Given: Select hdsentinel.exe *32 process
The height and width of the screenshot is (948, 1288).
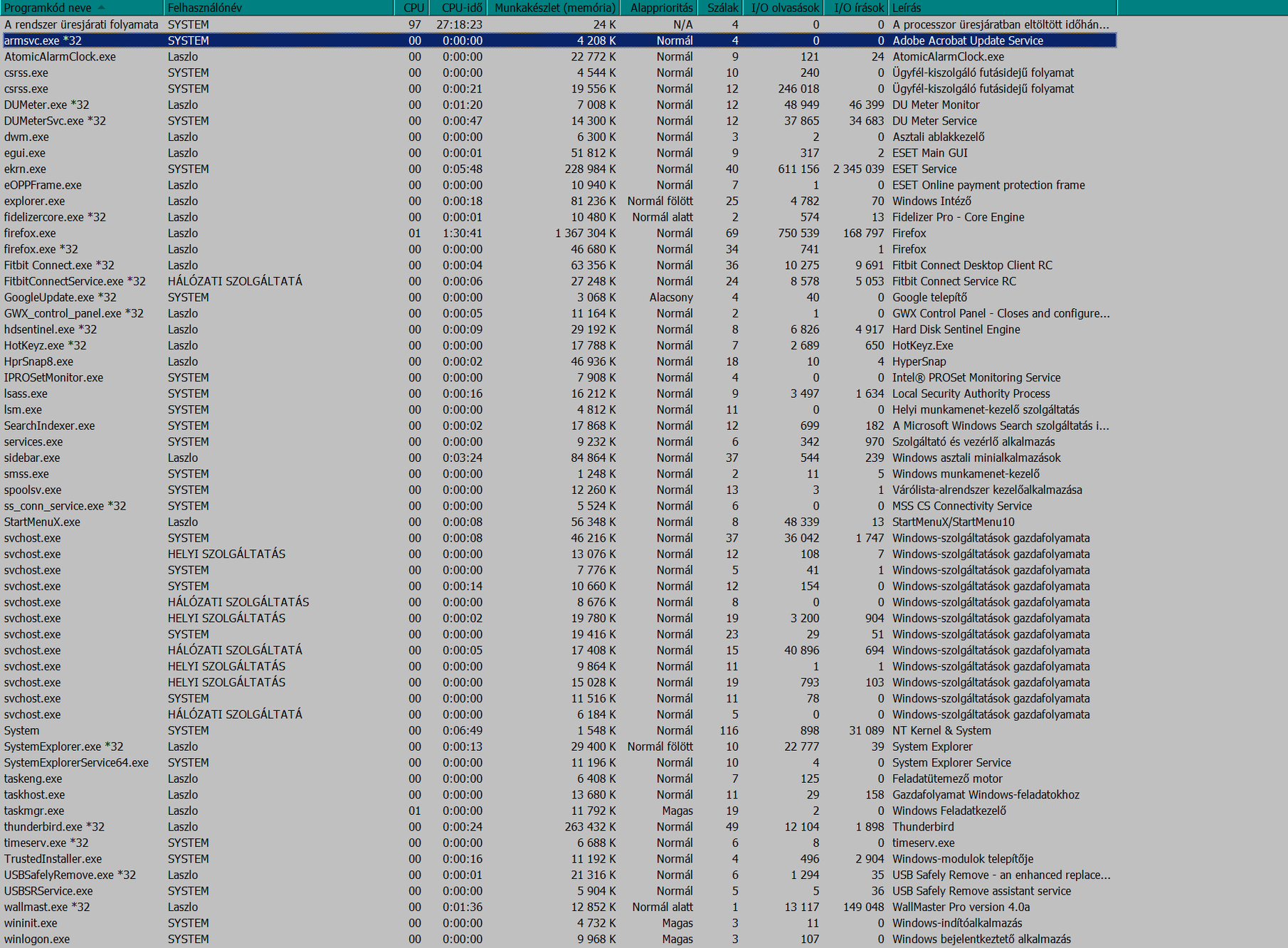Looking at the screenshot, I should coord(559,330).
